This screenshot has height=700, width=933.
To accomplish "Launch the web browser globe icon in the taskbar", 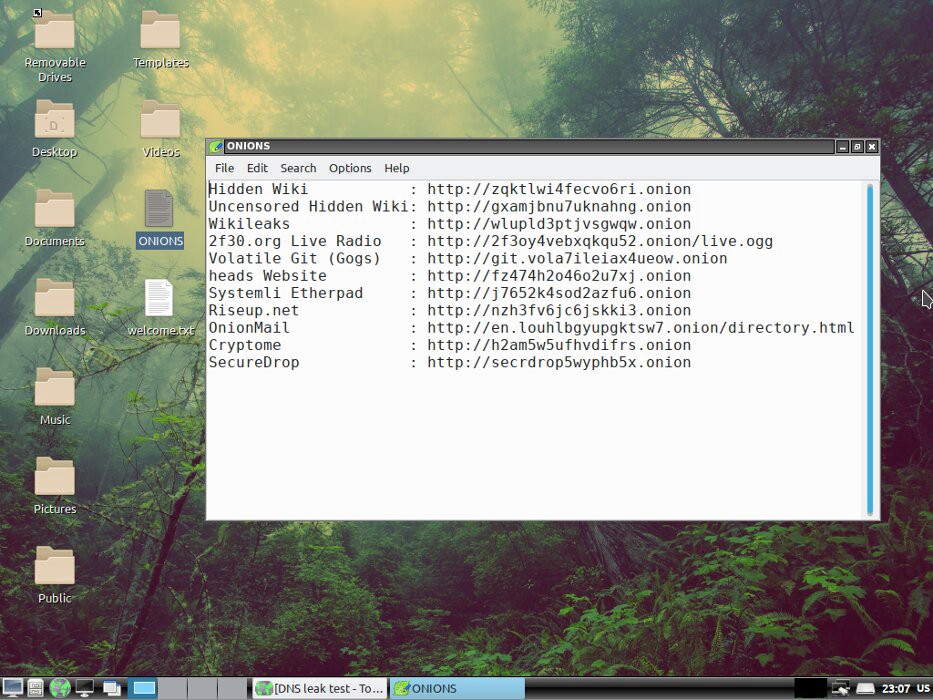I will point(60,688).
